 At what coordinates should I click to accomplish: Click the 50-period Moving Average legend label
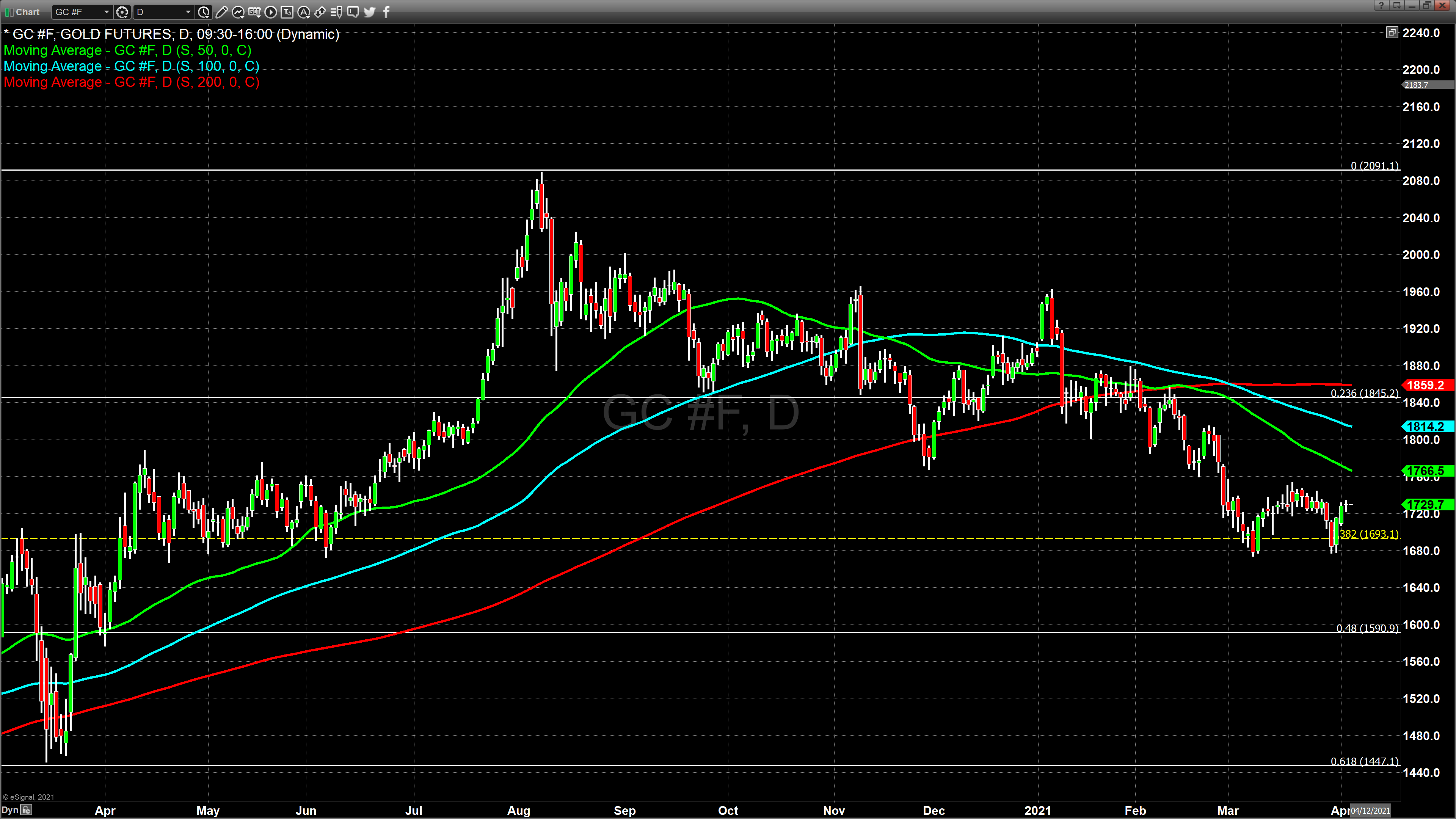[x=127, y=50]
